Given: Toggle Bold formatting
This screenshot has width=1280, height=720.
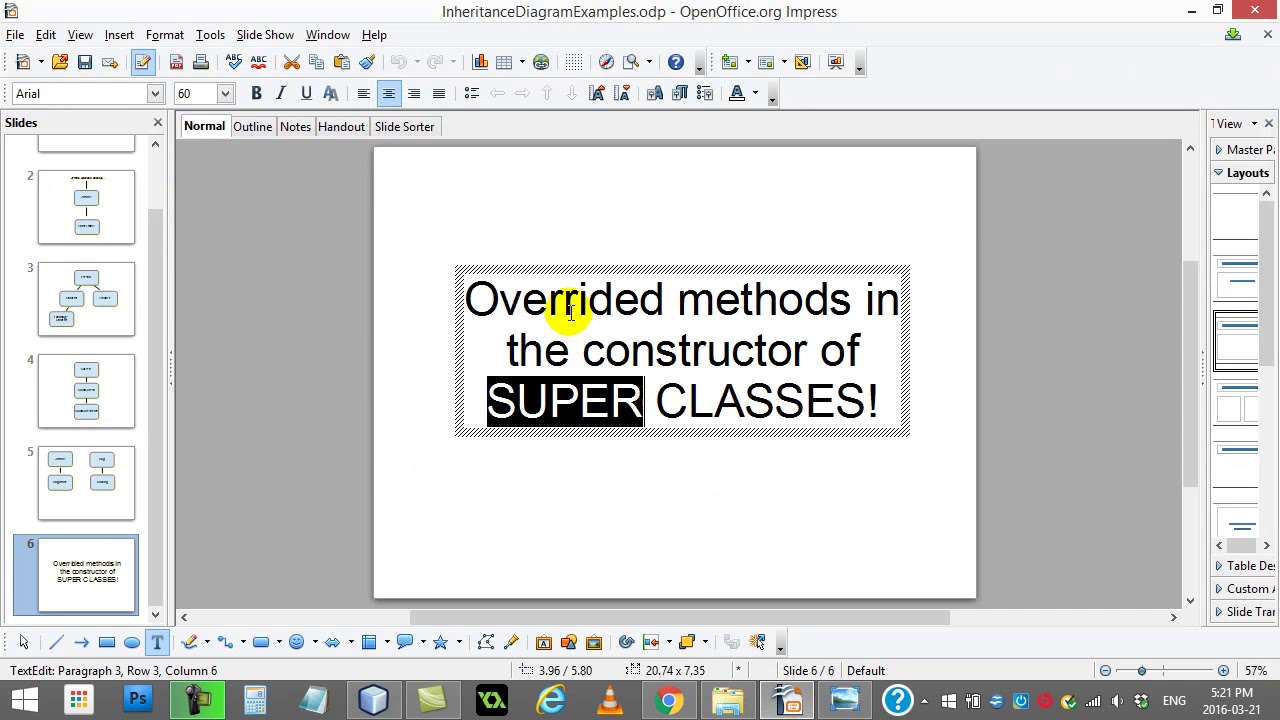Looking at the screenshot, I should click(x=256, y=93).
